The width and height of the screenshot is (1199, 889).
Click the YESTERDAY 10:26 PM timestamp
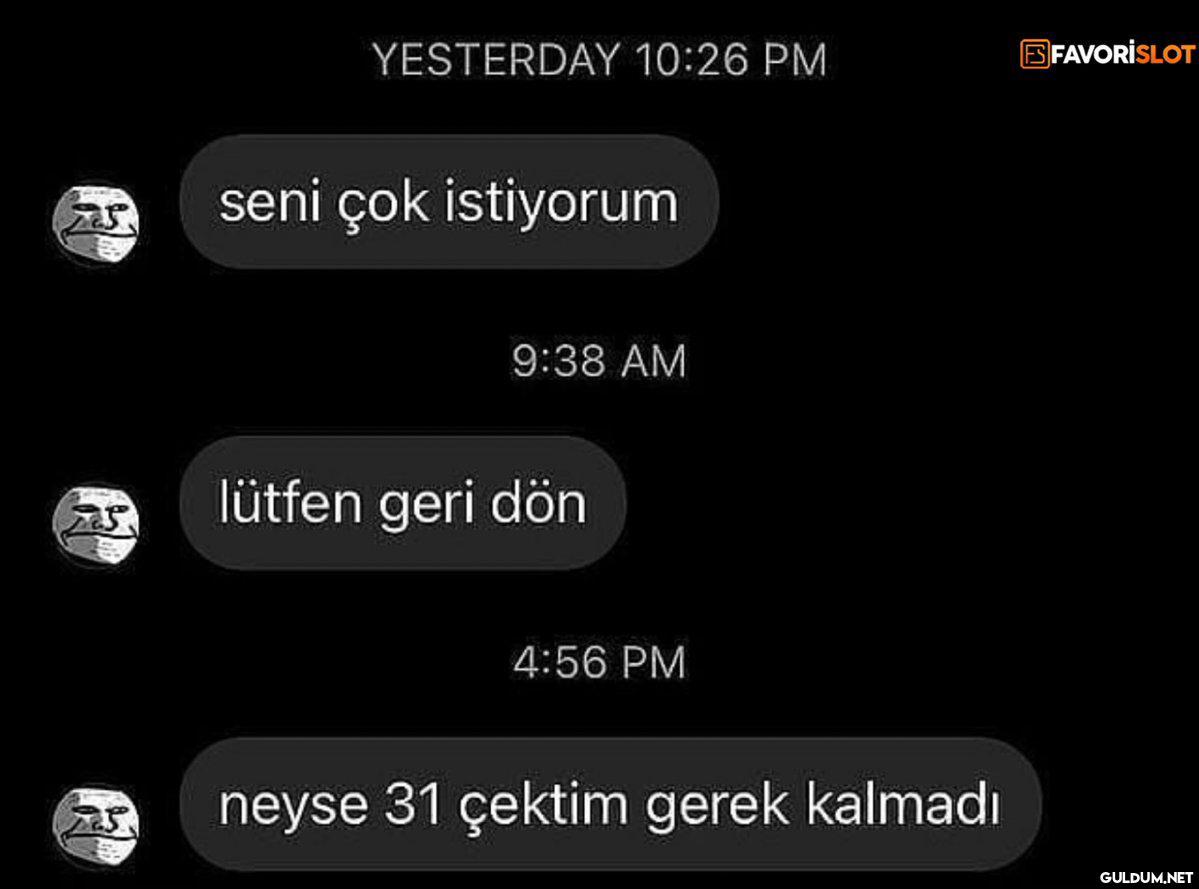tap(600, 60)
